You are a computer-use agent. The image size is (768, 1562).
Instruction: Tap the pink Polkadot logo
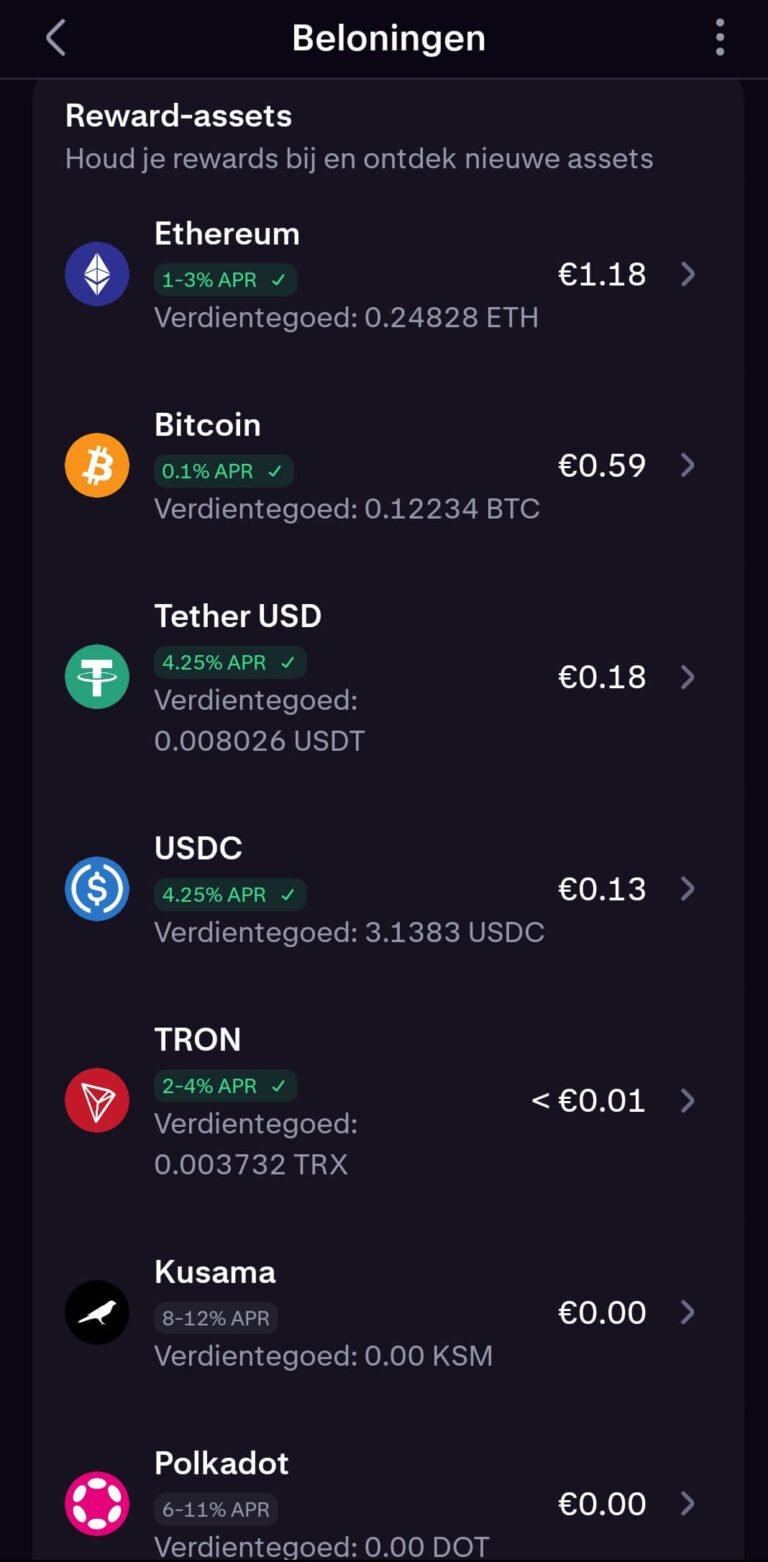[97, 1503]
